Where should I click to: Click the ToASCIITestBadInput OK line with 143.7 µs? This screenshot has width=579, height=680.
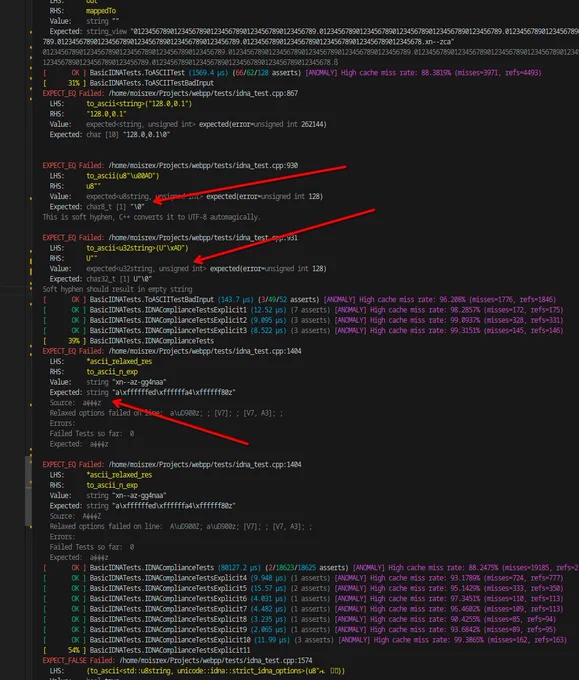[299, 300]
